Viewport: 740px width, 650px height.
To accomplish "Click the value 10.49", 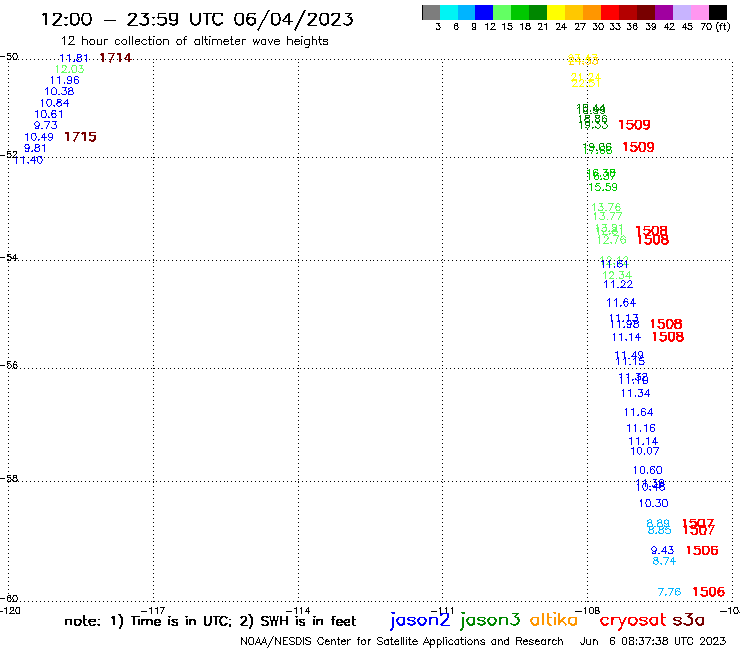I will pyautogui.click(x=39, y=137).
